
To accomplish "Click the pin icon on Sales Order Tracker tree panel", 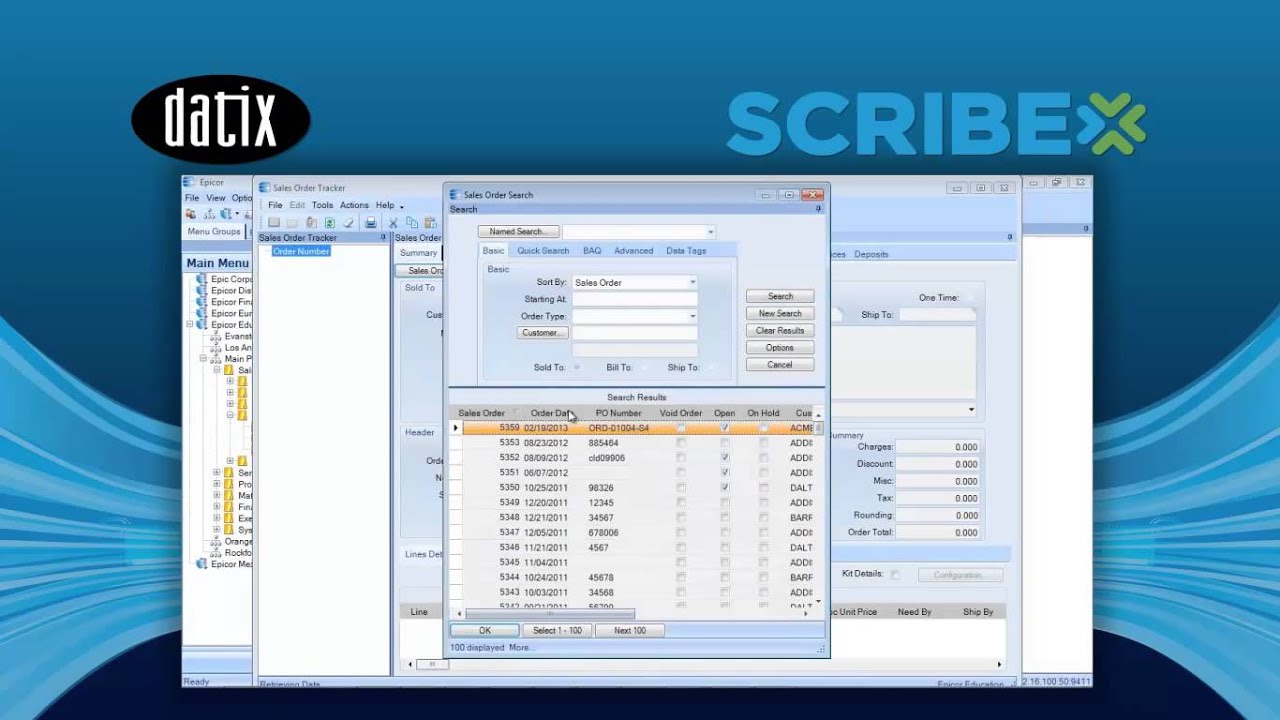I will coord(383,237).
